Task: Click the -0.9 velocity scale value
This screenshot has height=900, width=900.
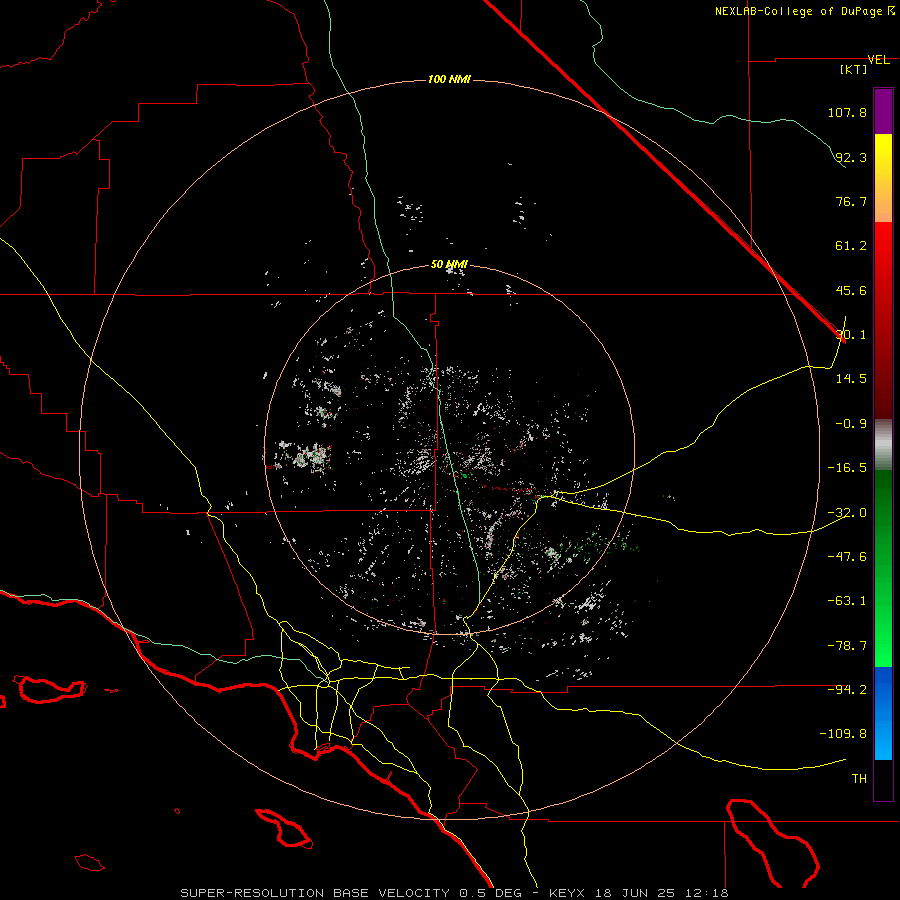Action: point(851,424)
